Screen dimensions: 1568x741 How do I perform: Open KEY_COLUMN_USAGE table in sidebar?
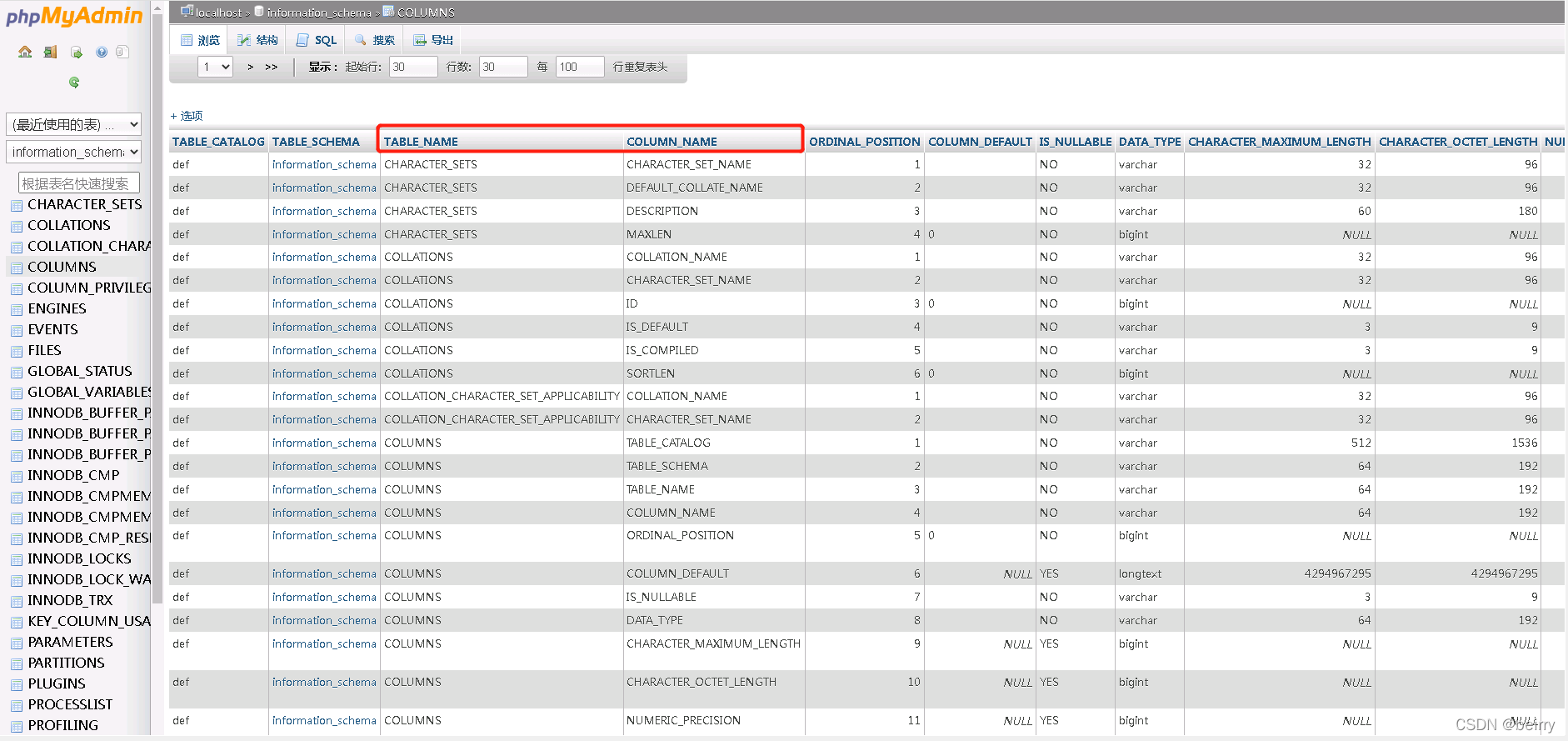(89, 622)
